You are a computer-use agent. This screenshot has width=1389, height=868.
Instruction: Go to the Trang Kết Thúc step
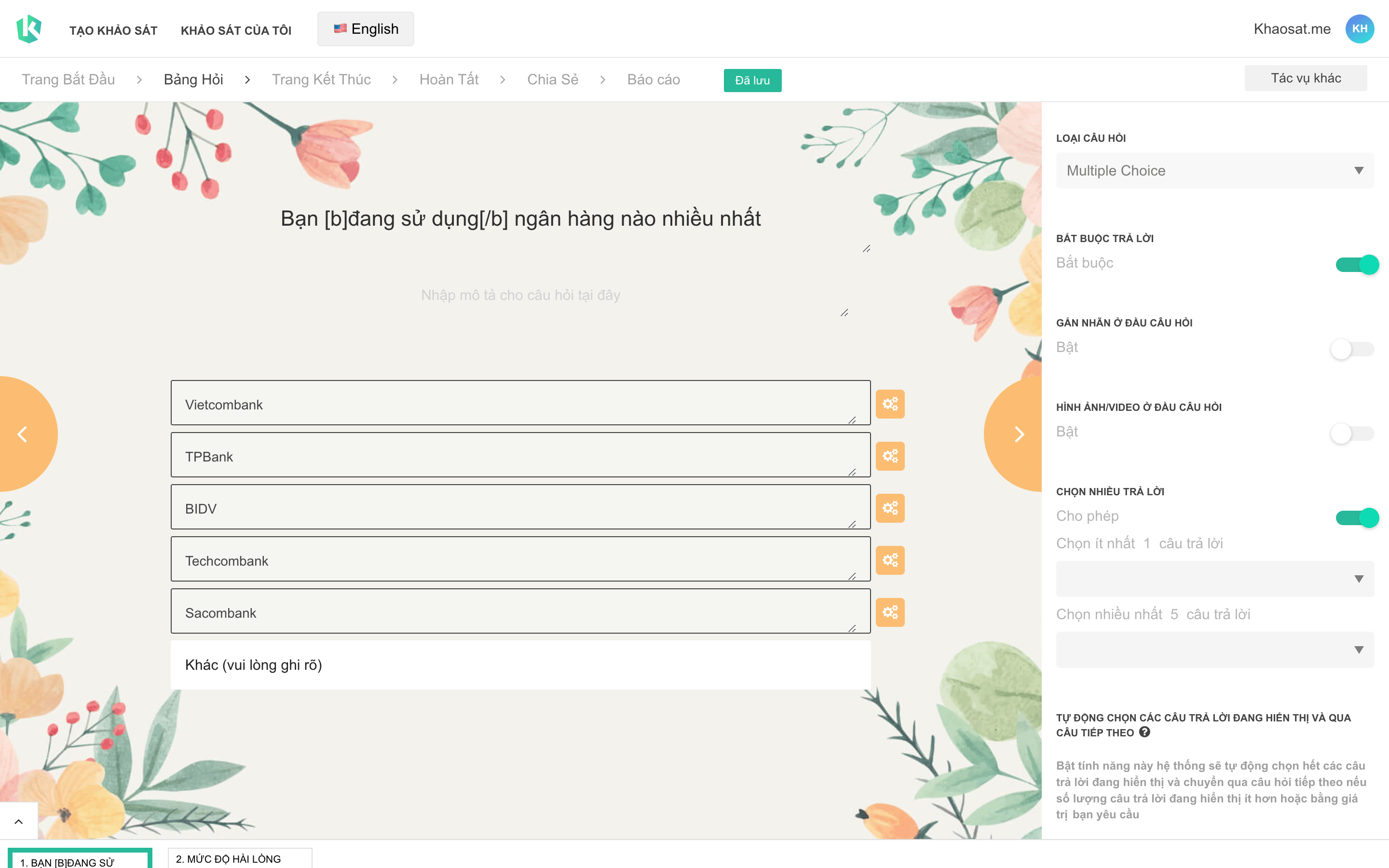click(321, 79)
